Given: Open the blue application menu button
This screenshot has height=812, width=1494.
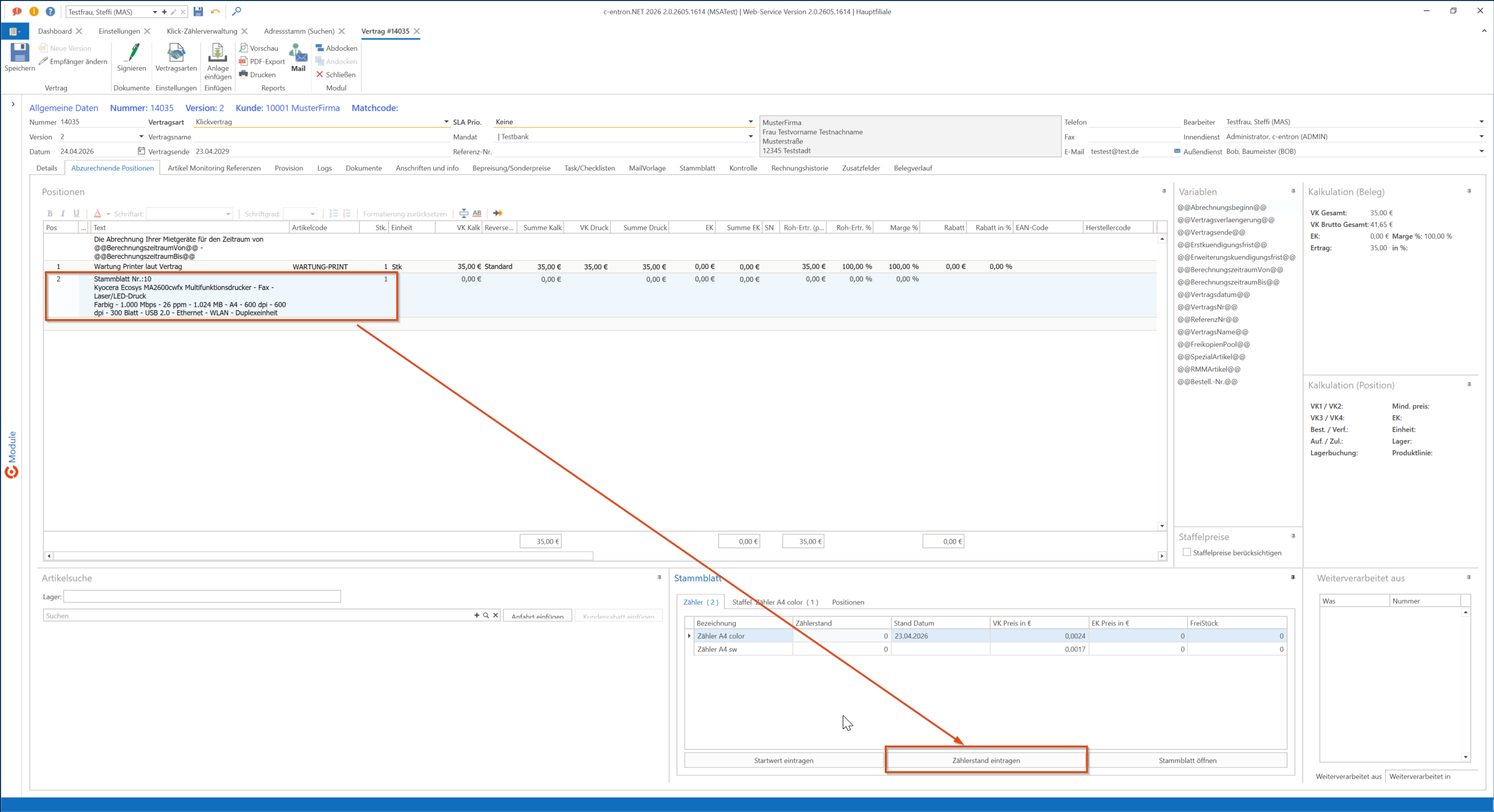Looking at the screenshot, I should pyautogui.click(x=15, y=32).
